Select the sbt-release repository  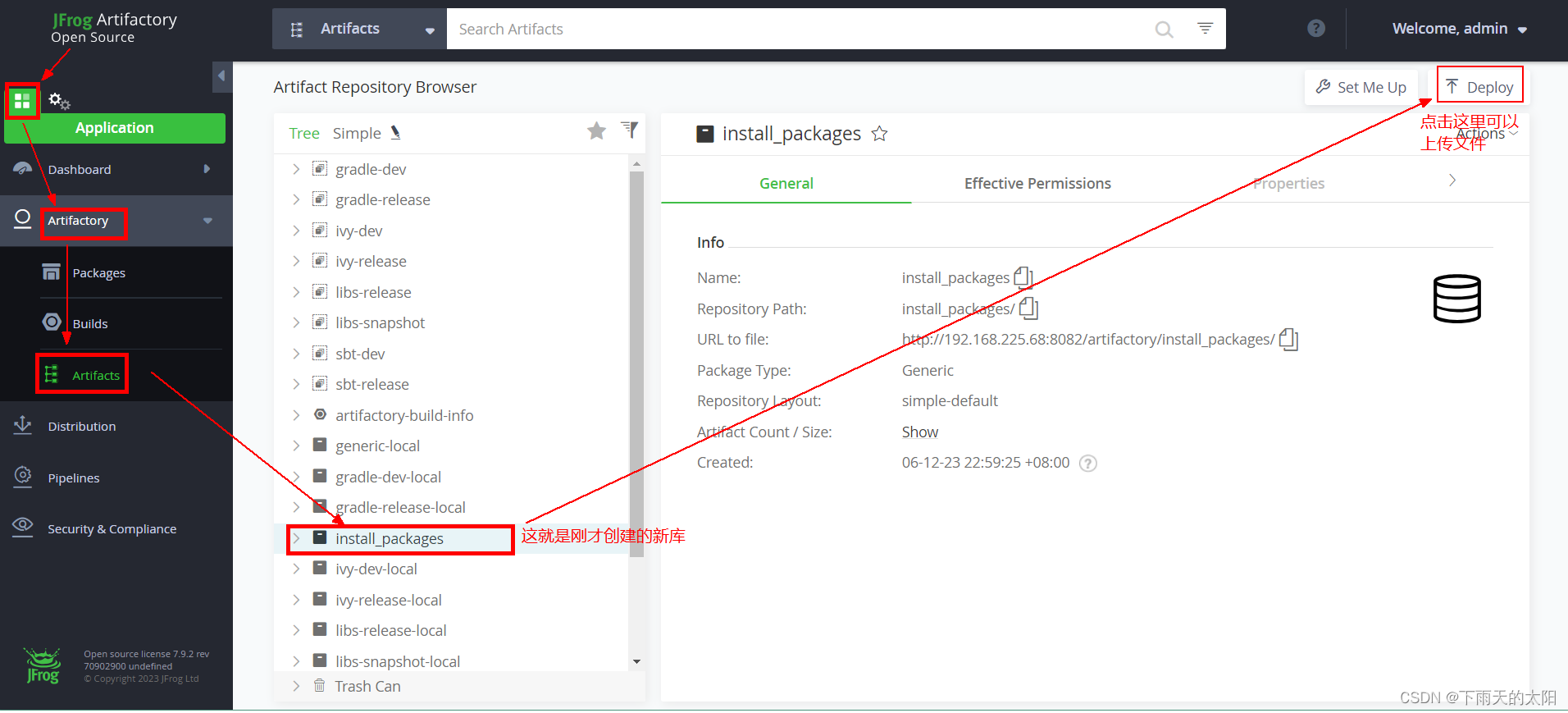coord(371,384)
